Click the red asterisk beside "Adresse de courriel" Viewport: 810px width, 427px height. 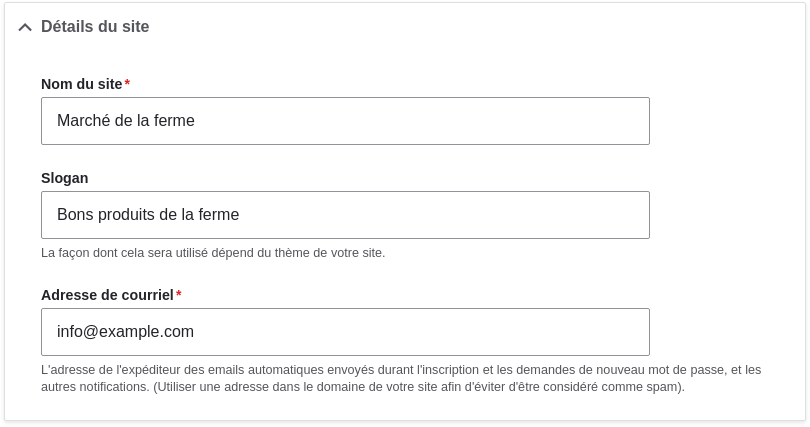coord(179,294)
